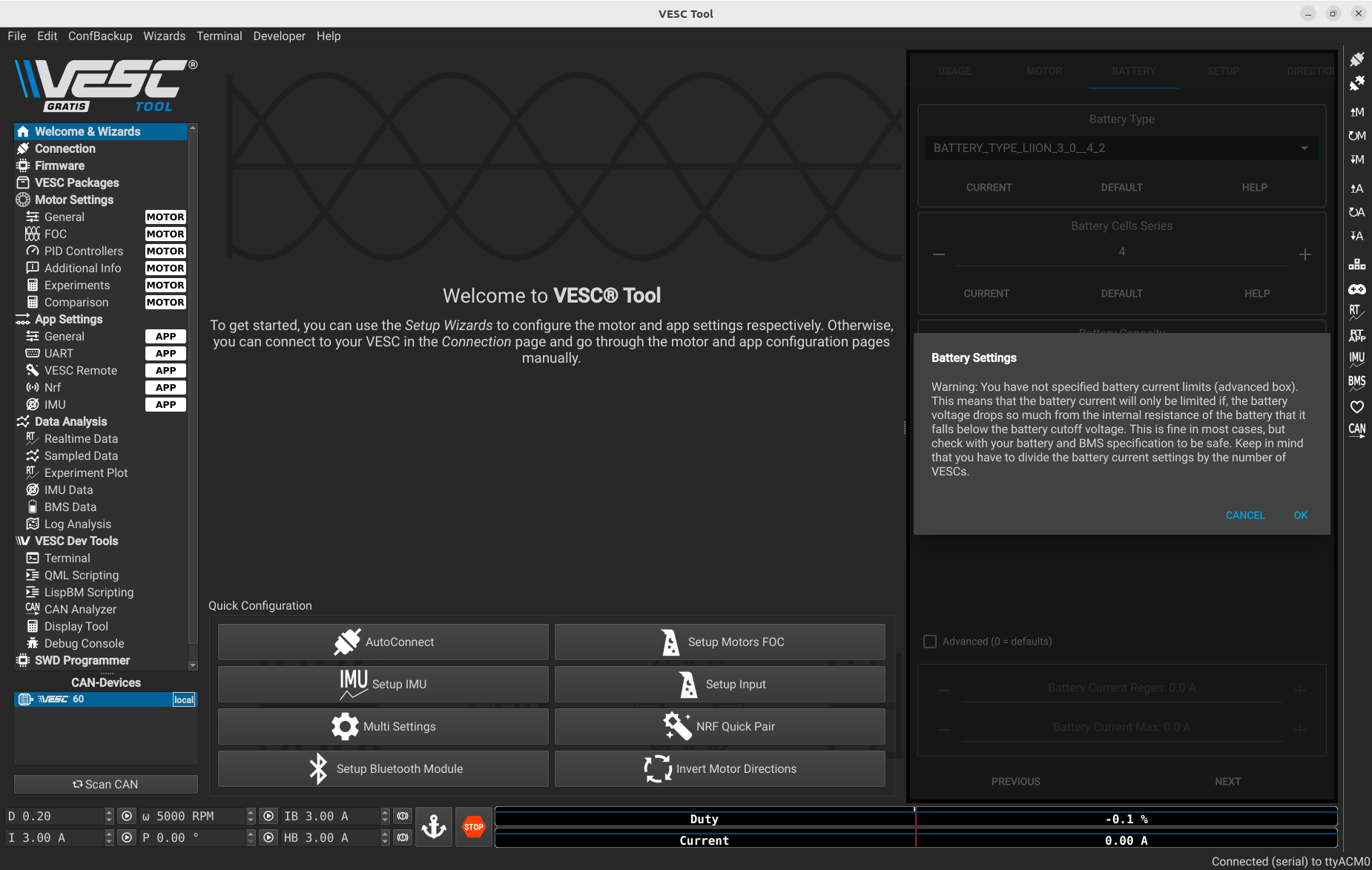Click the Setup IMU button
This screenshot has height=870, width=1372.
click(x=383, y=684)
